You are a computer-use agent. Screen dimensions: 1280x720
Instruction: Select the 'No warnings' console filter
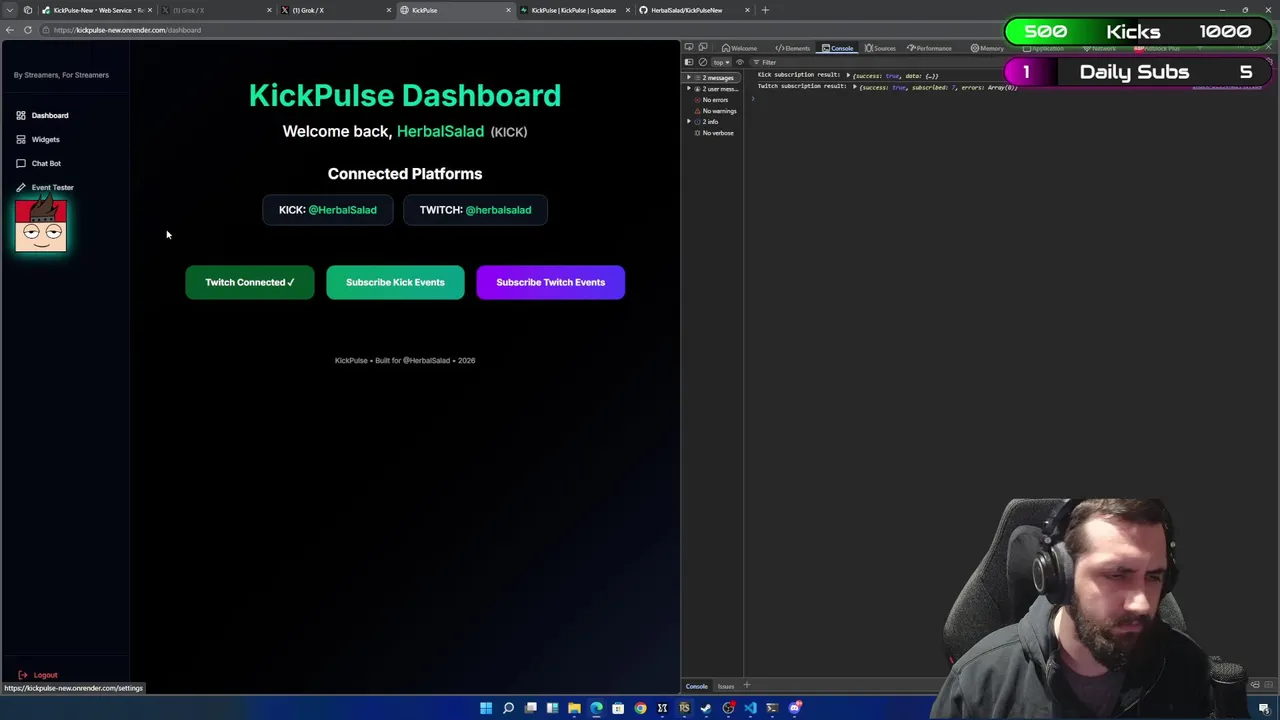718,111
